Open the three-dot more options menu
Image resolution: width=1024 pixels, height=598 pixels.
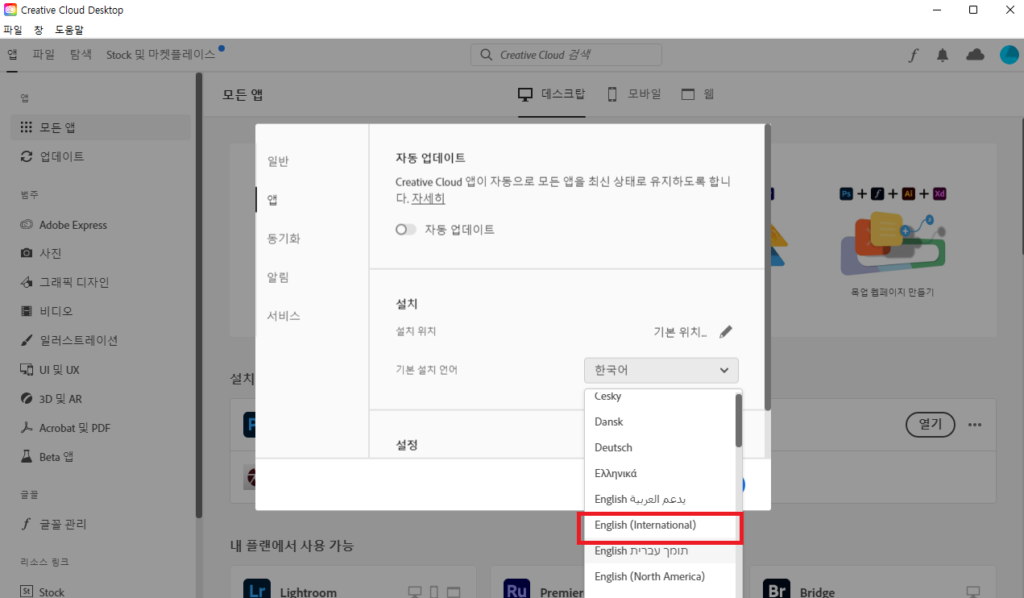(975, 425)
